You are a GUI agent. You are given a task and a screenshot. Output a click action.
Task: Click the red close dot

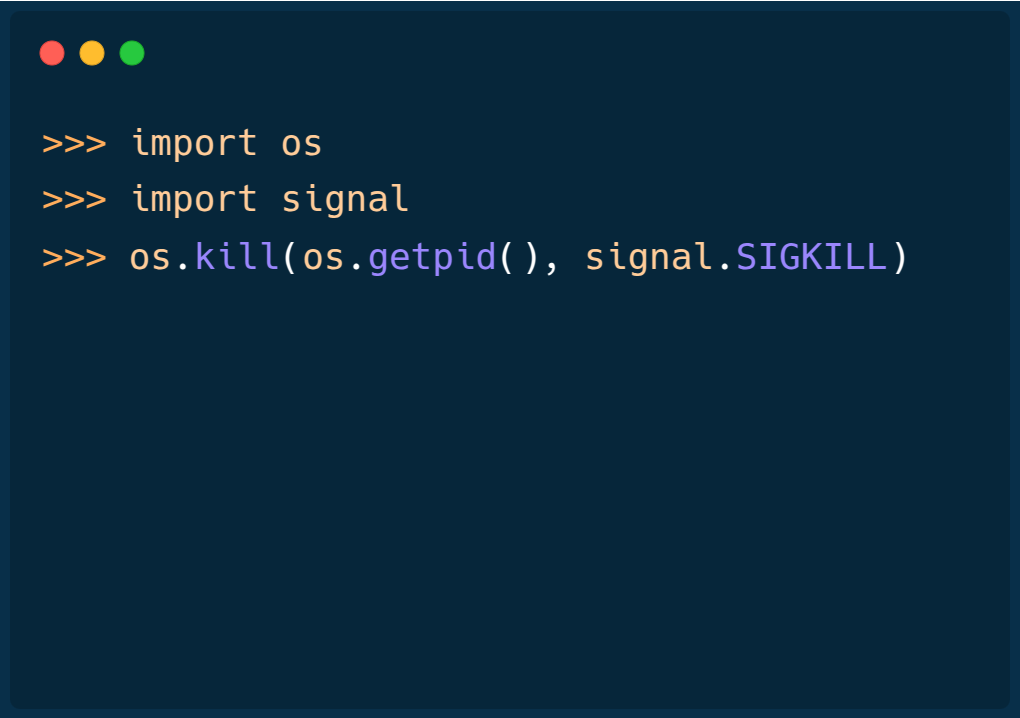pos(52,53)
